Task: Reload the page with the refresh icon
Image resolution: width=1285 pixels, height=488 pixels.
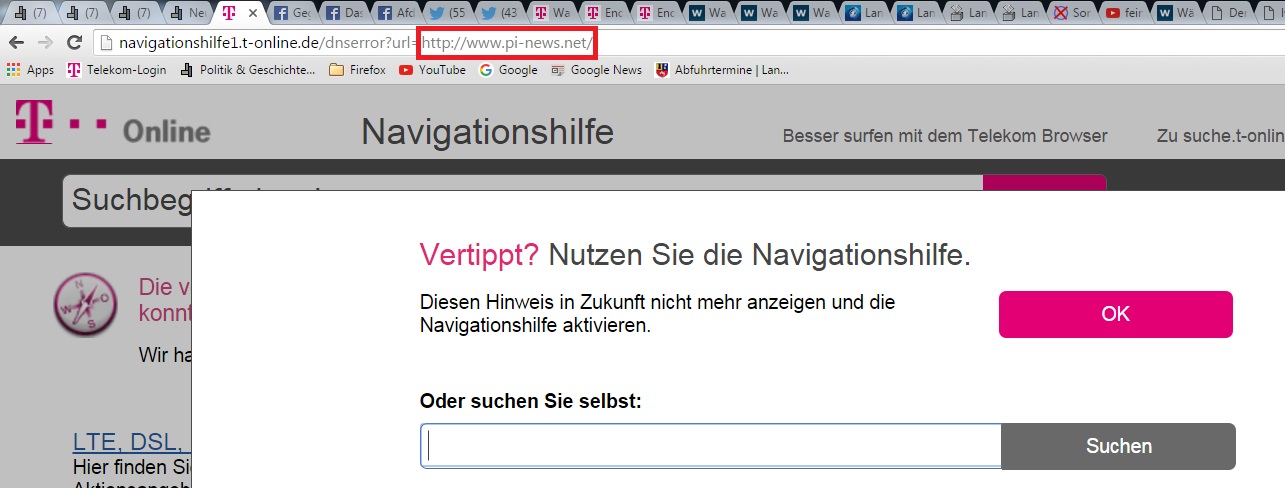Action: click(x=74, y=43)
